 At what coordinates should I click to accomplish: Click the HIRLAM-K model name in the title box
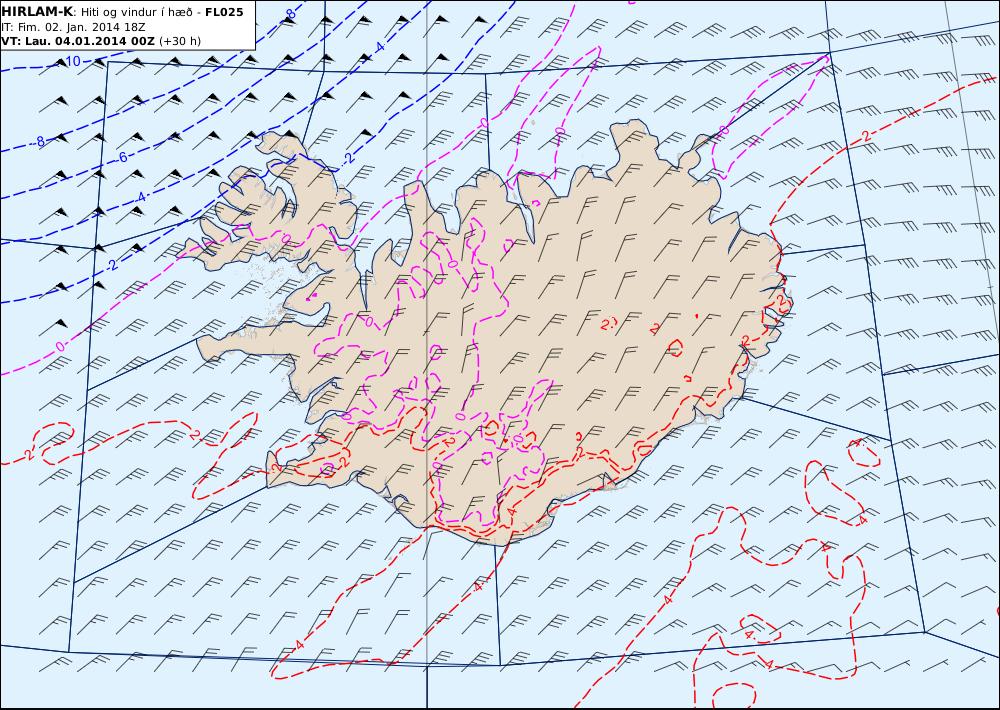(x=37, y=12)
